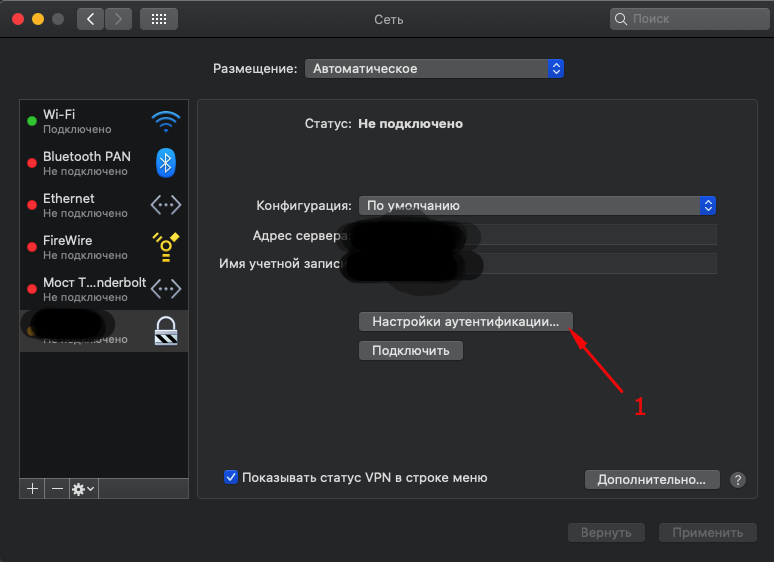The width and height of the screenshot is (774, 562).
Task: Click the Ethernet arrows icon
Action: point(165,205)
